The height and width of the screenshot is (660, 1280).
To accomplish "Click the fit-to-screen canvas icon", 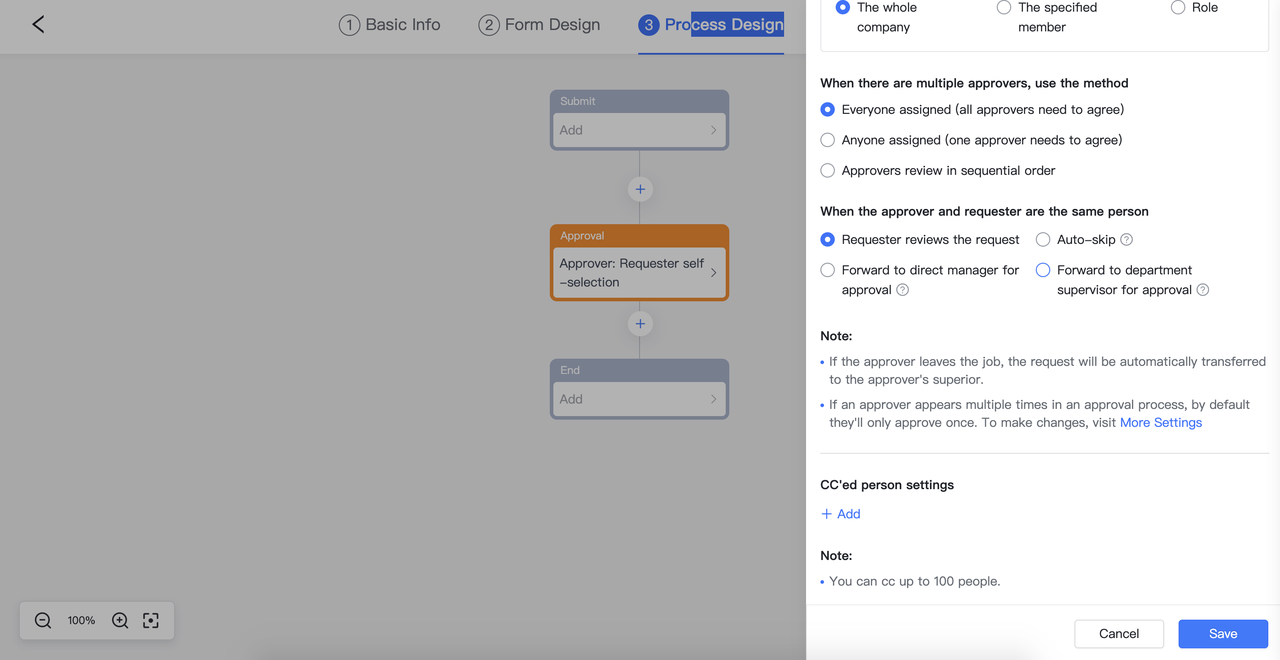I will (x=151, y=620).
